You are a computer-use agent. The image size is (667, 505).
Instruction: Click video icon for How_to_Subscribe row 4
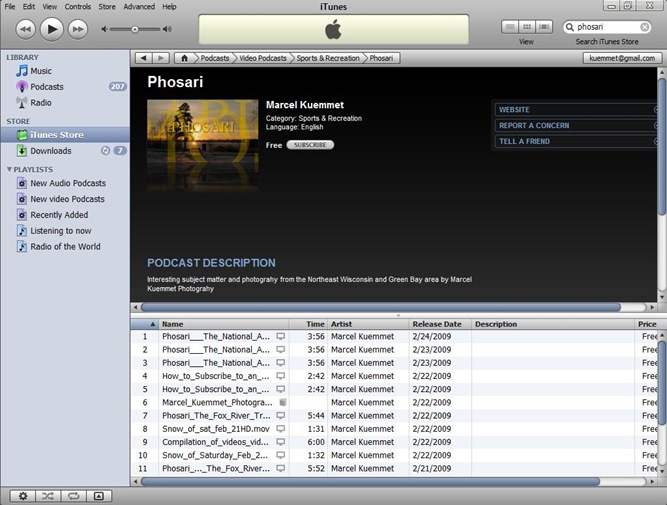pyautogui.click(x=281, y=376)
